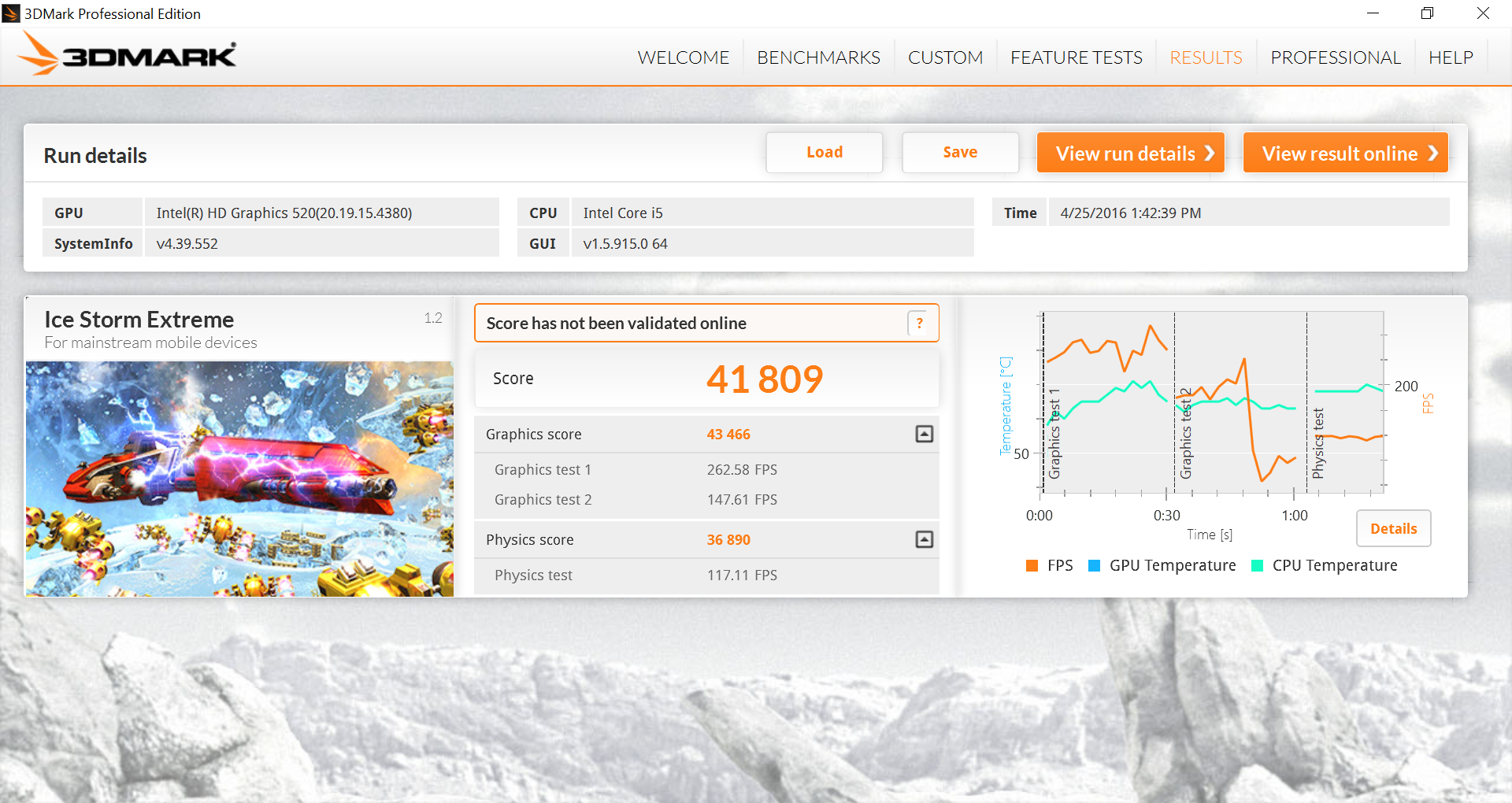Click the Load button
1512x803 pixels.
pos(825,152)
